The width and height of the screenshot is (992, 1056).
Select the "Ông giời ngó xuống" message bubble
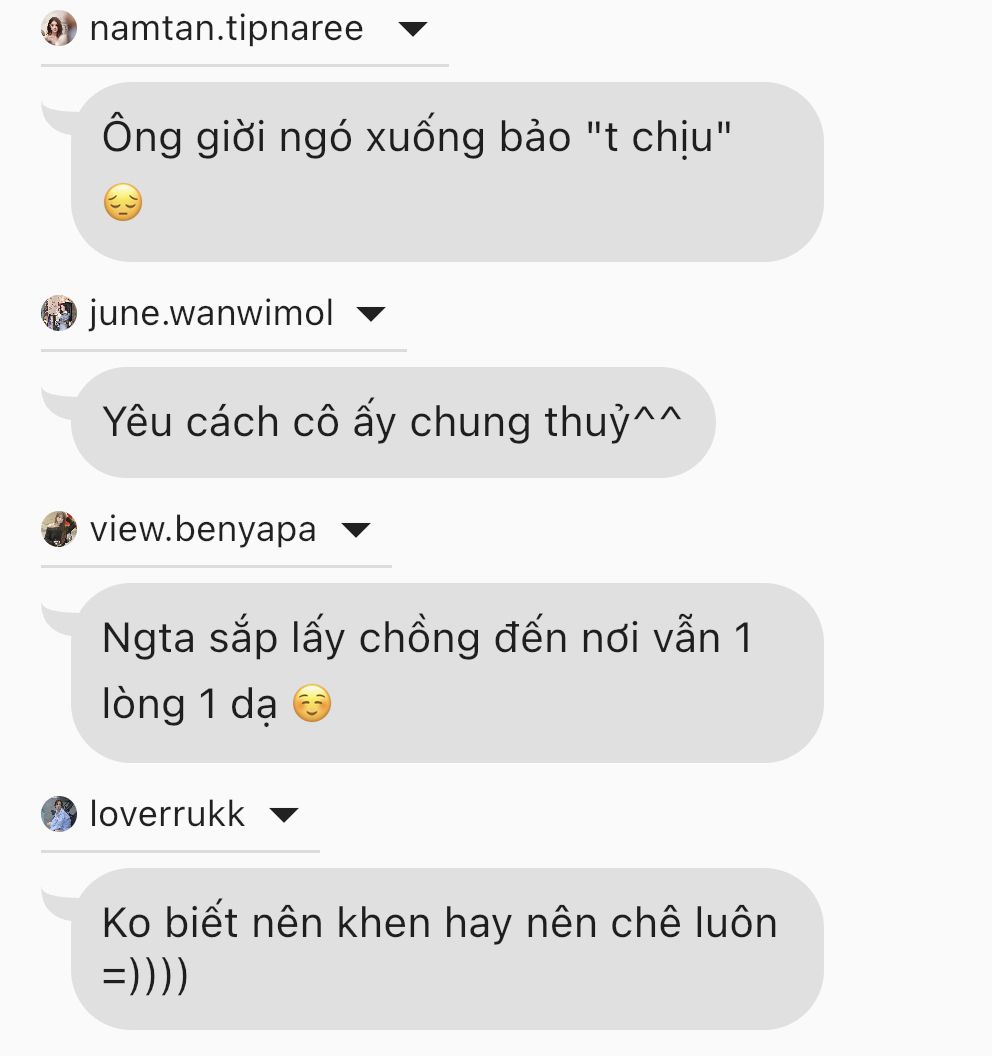pos(447,172)
